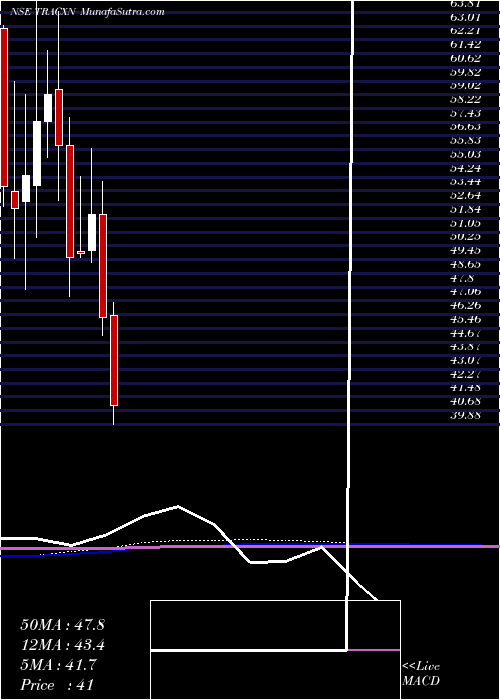This screenshot has height=700, width=500.
Task: Click the 50MA : 47.8 readout
Action: (x=62, y=625)
